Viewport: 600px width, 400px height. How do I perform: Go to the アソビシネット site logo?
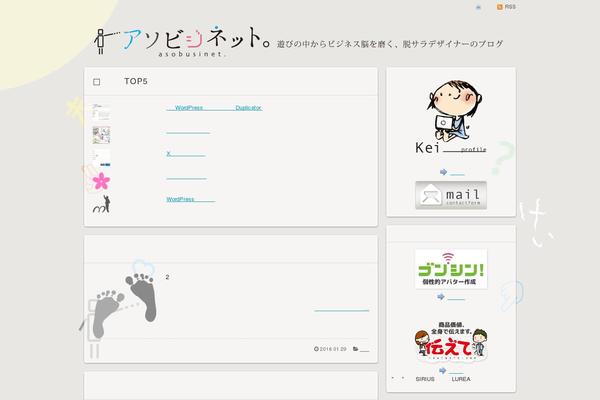coord(182,41)
